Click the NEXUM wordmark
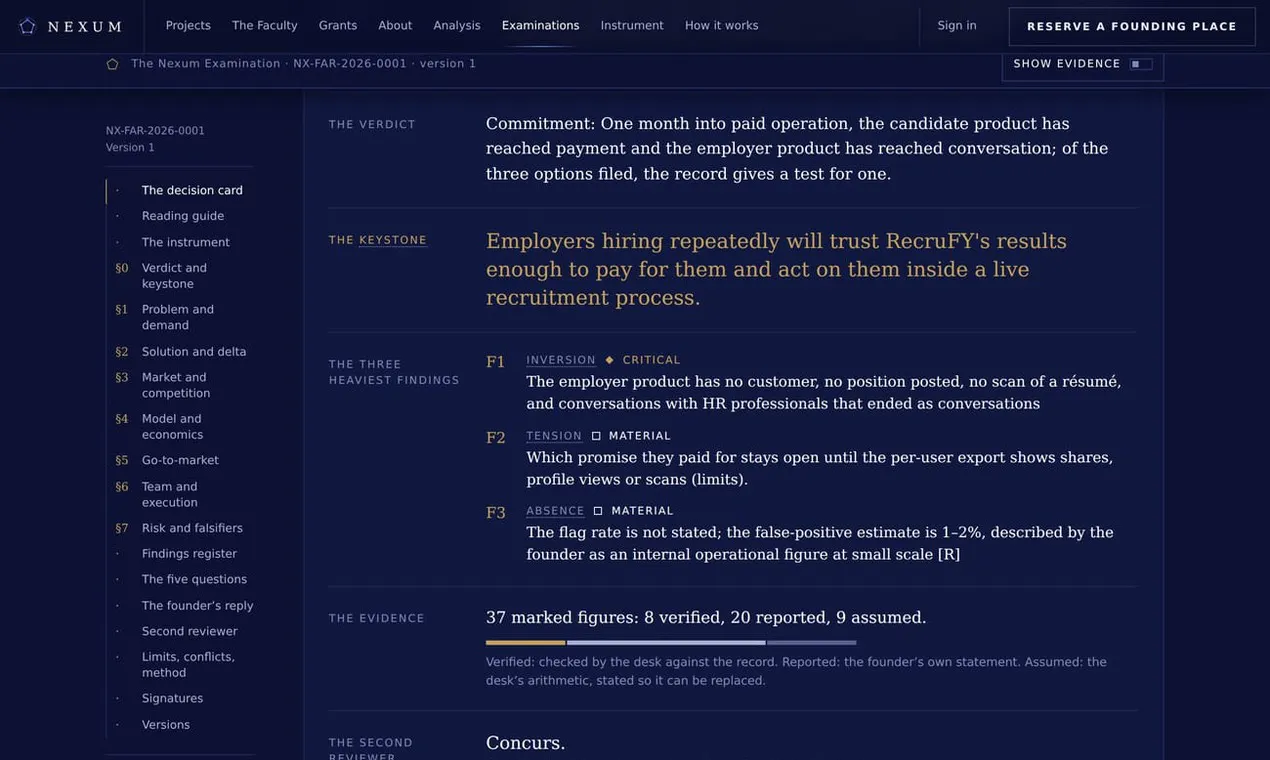1270x760 pixels. (85, 27)
